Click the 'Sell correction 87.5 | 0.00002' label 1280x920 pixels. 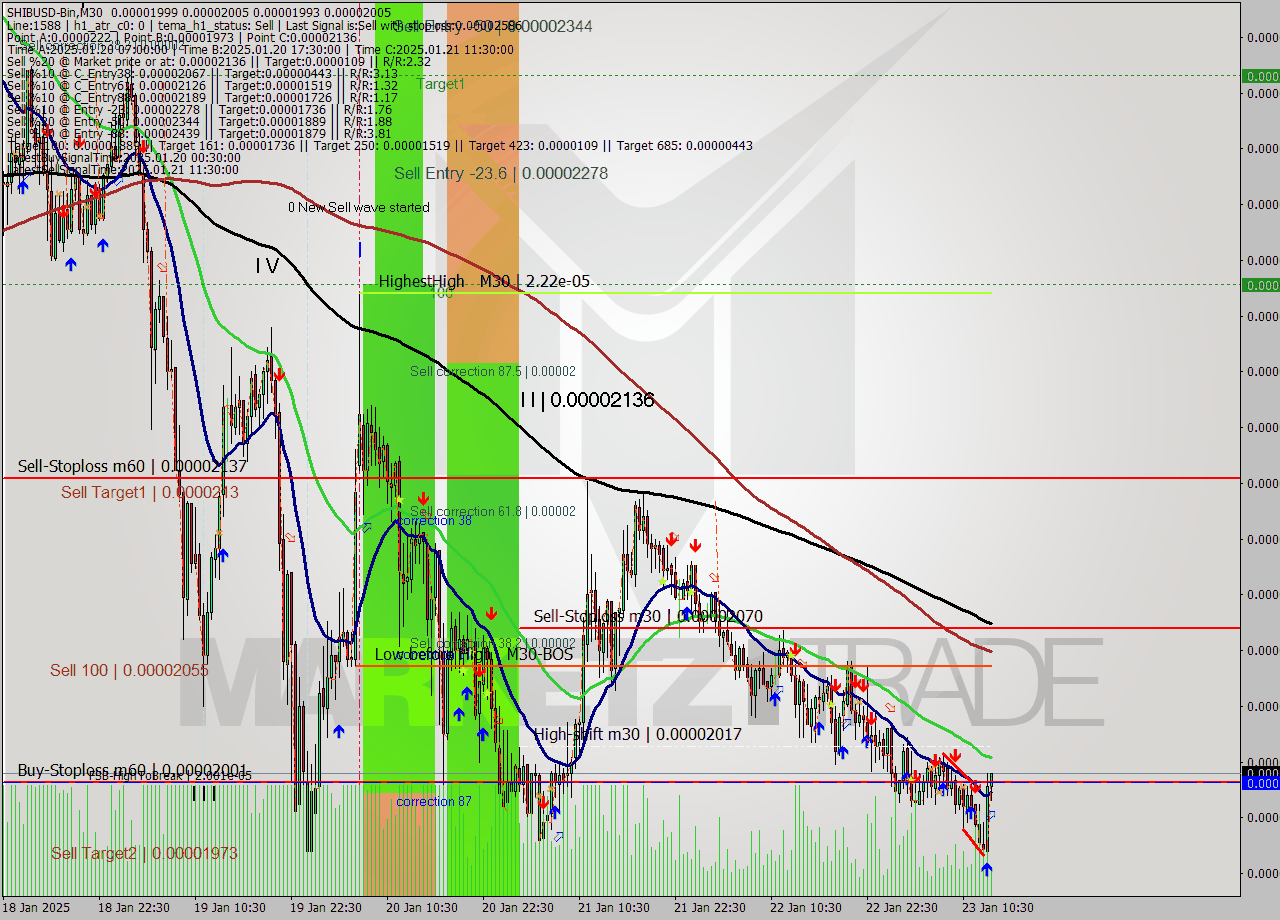point(493,371)
